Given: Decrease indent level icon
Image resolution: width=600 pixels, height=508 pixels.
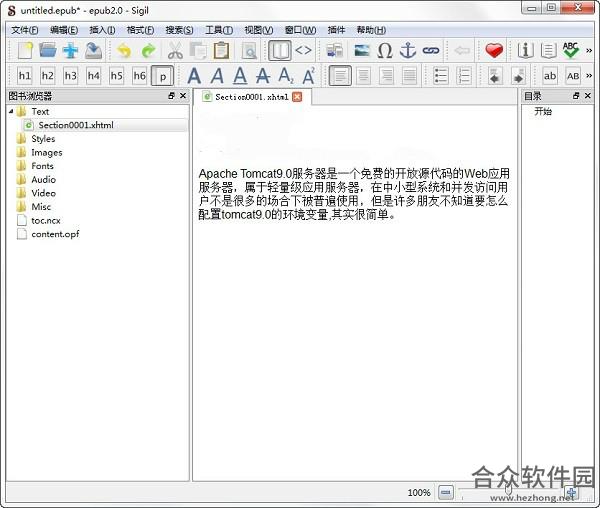Looking at the screenshot, I should [x=495, y=76].
